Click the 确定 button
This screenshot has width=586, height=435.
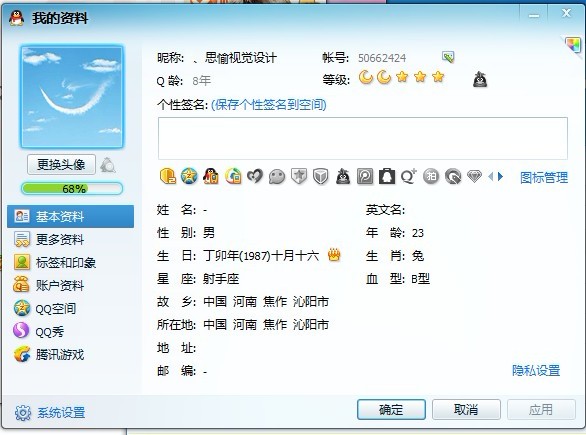point(391,410)
